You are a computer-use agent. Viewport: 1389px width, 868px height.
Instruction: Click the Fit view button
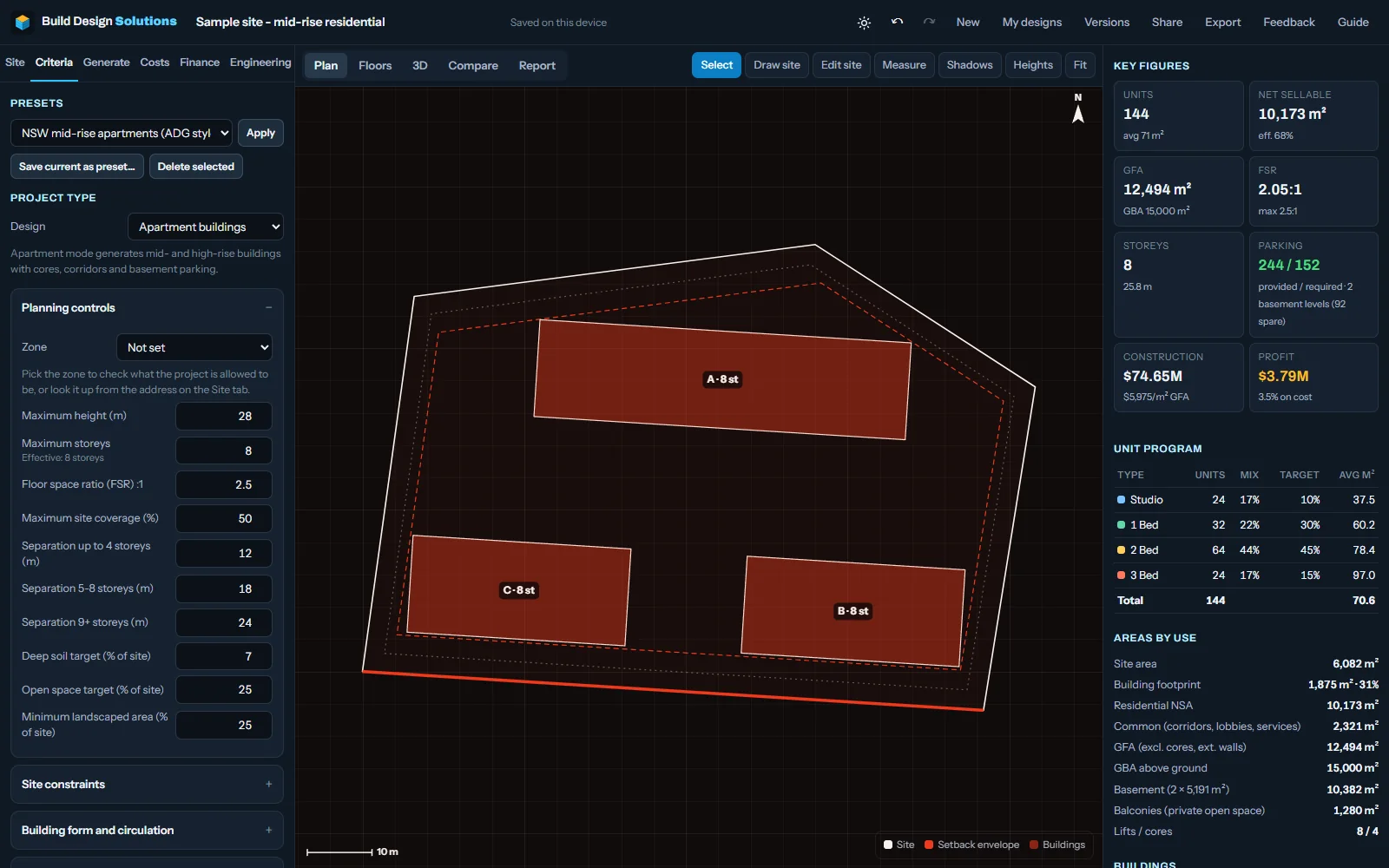pyautogui.click(x=1080, y=65)
